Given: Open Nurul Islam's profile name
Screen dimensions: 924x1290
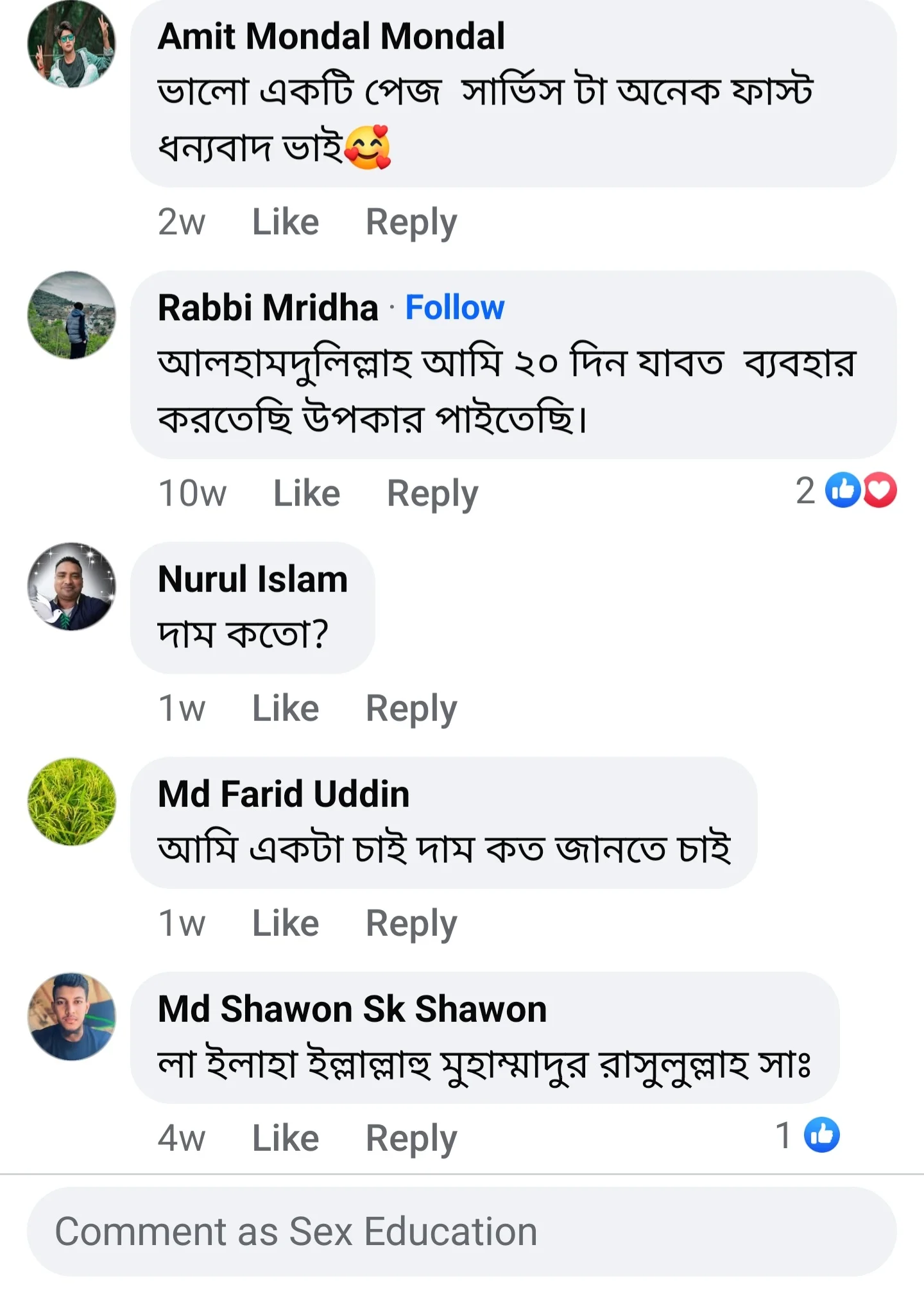Looking at the screenshot, I should click(252, 578).
